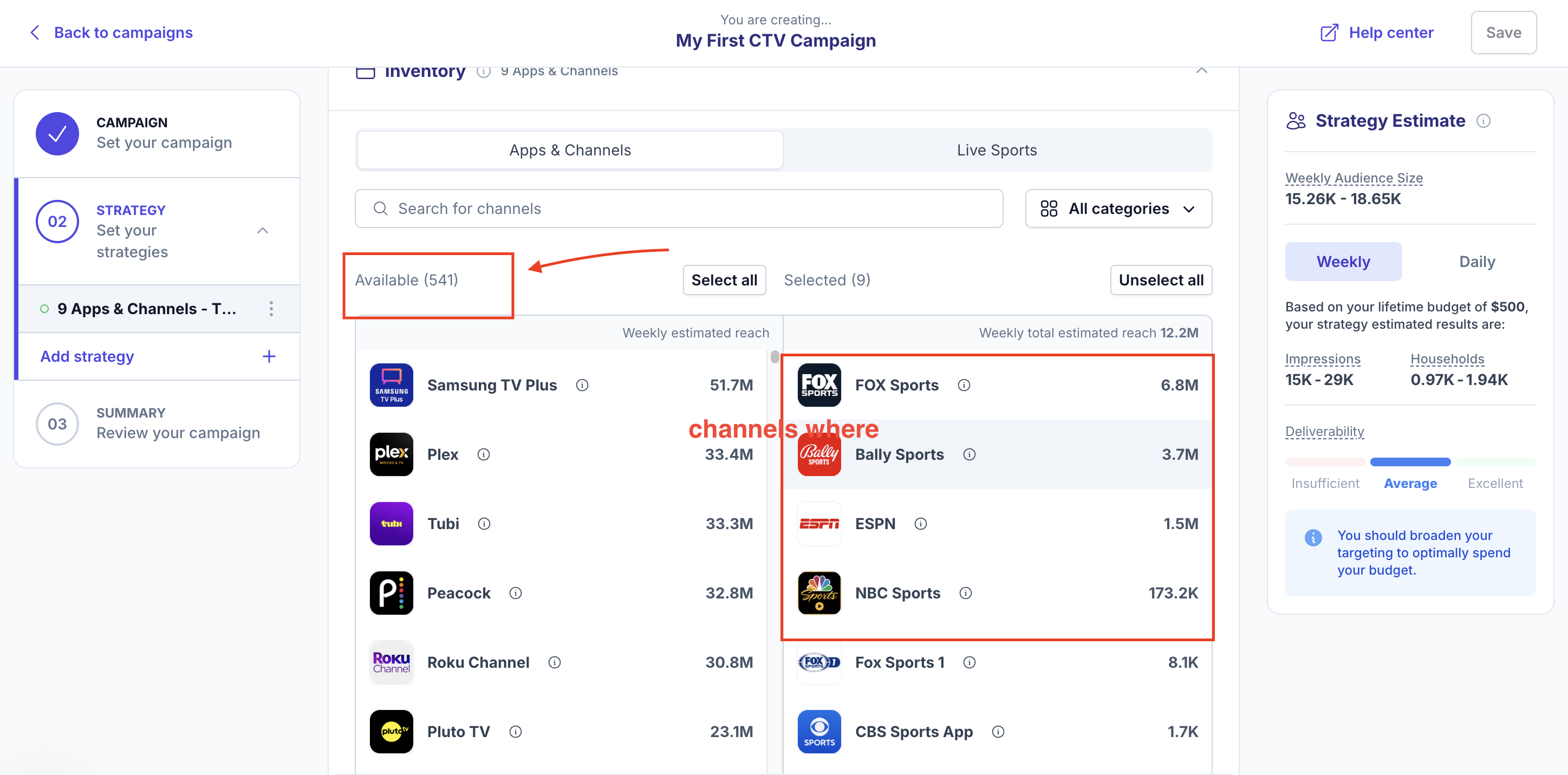Screen dimensions: 1568x775
Task: Open info icon next to Peacock
Action: pyautogui.click(x=516, y=593)
